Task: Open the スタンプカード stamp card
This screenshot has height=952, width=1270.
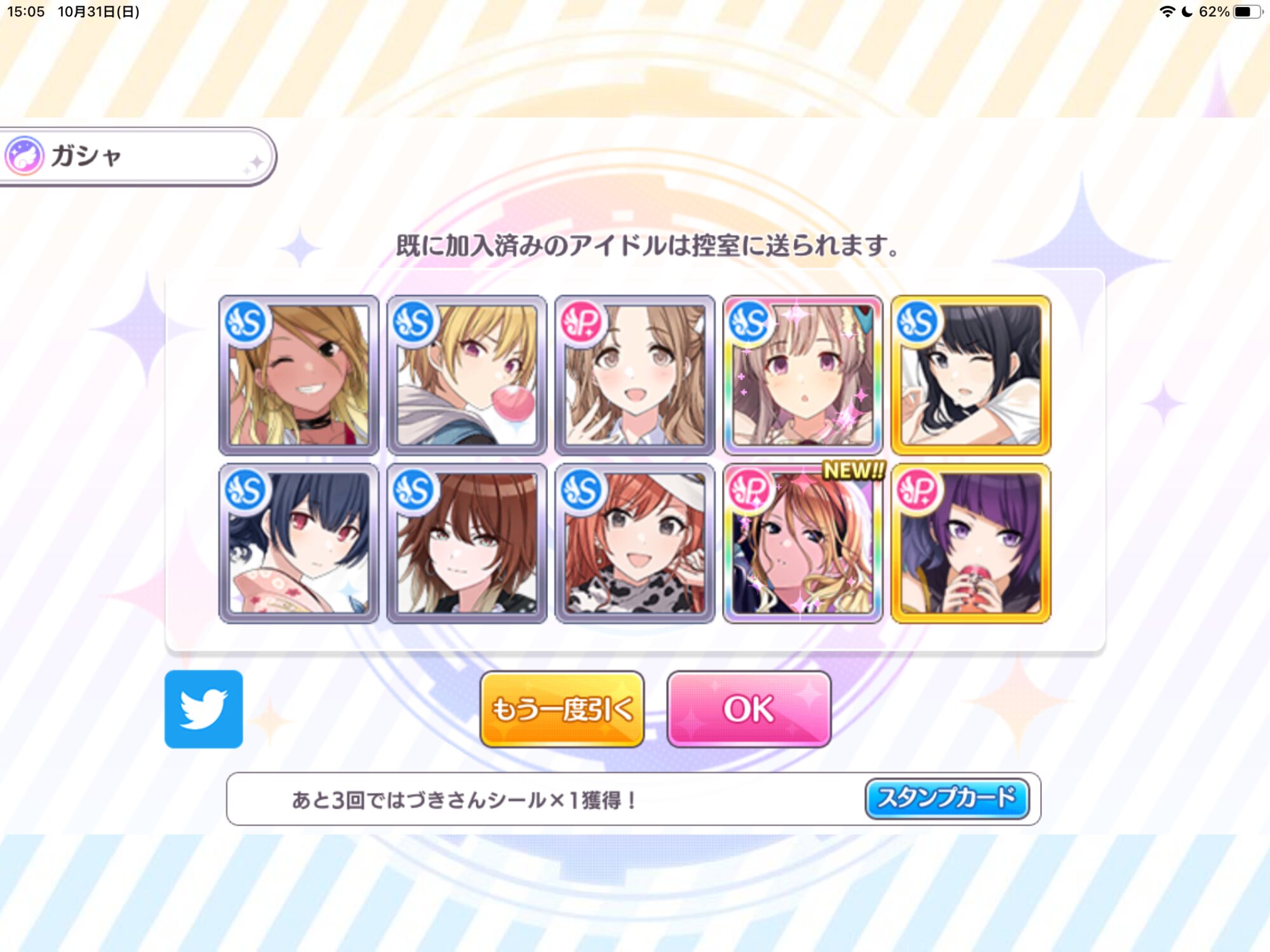Action: tap(946, 798)
